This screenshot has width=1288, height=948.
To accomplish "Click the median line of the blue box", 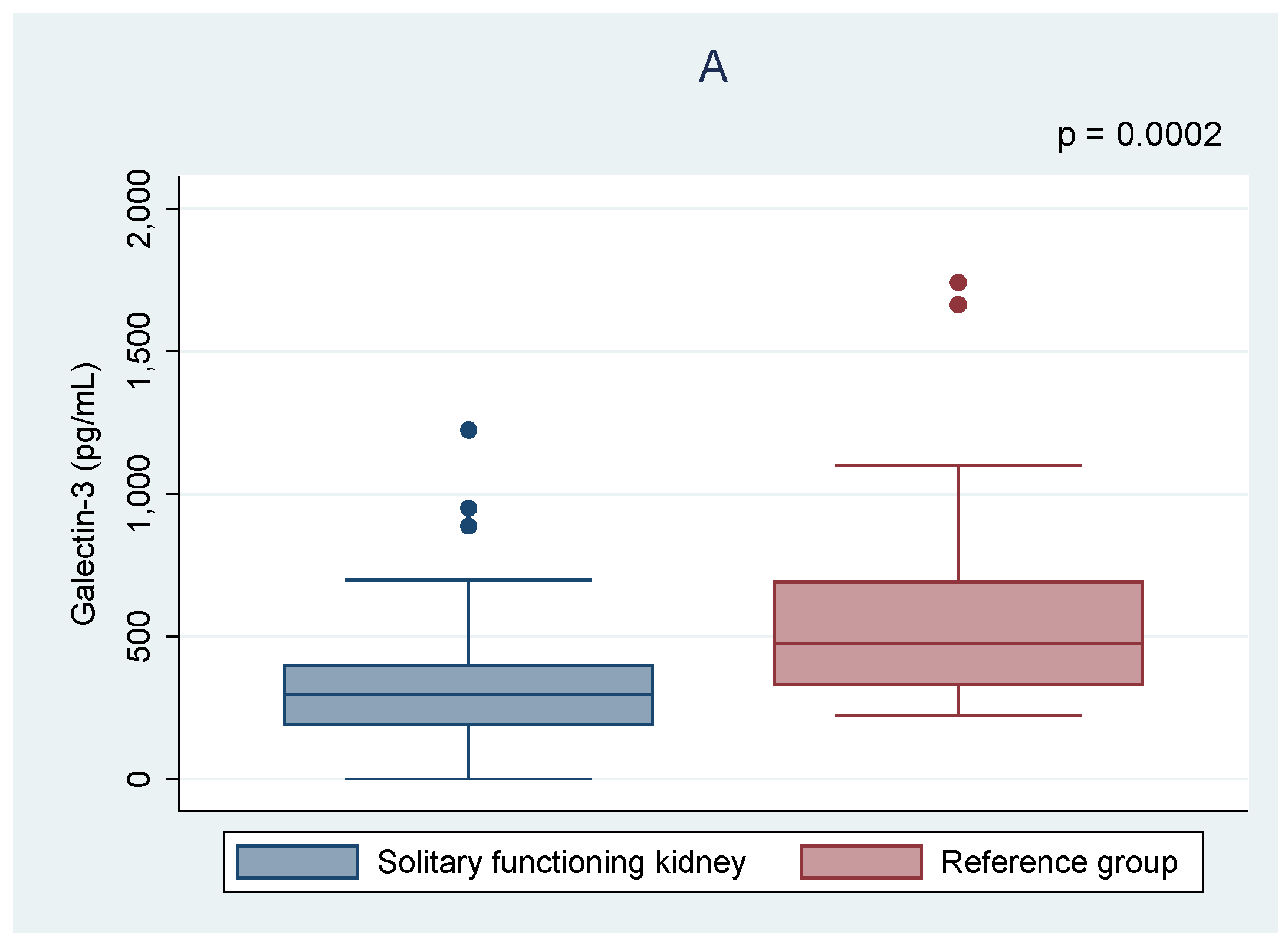I will click(468, 694).
